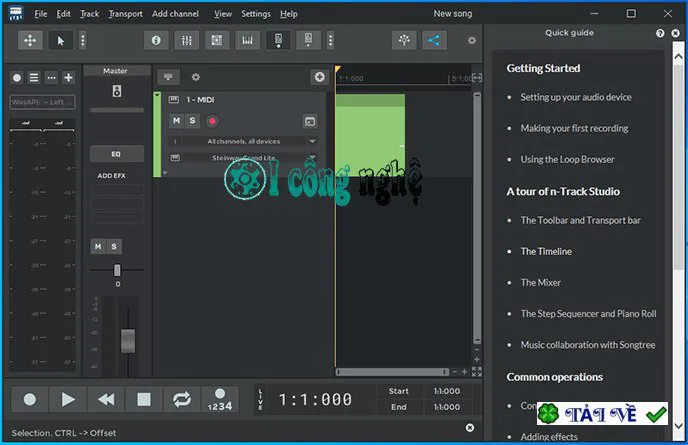This screenshot has height=445, width=688.
Task: Start playback with play button
Action: [68, 399]
